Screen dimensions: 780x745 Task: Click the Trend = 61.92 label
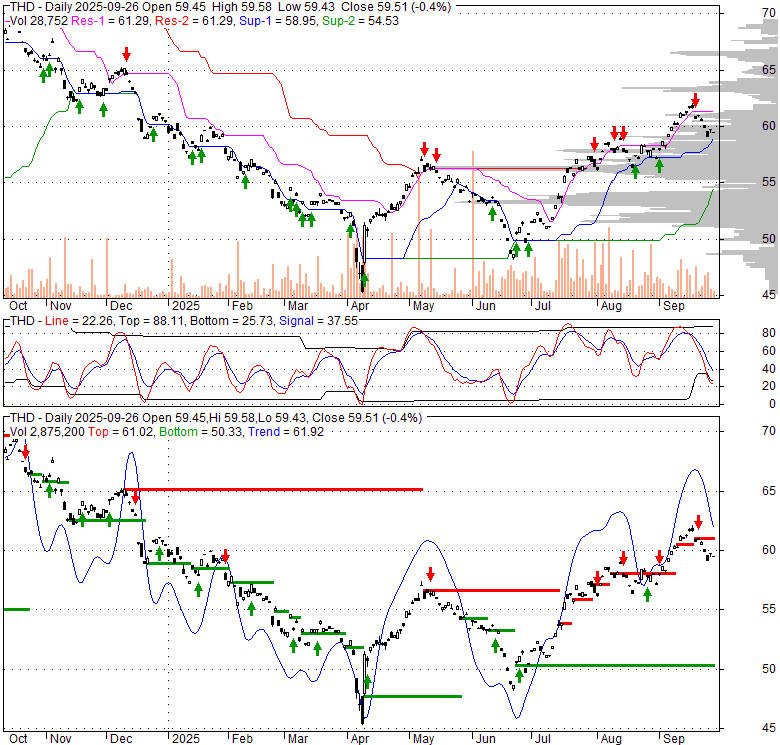point(286,432)
